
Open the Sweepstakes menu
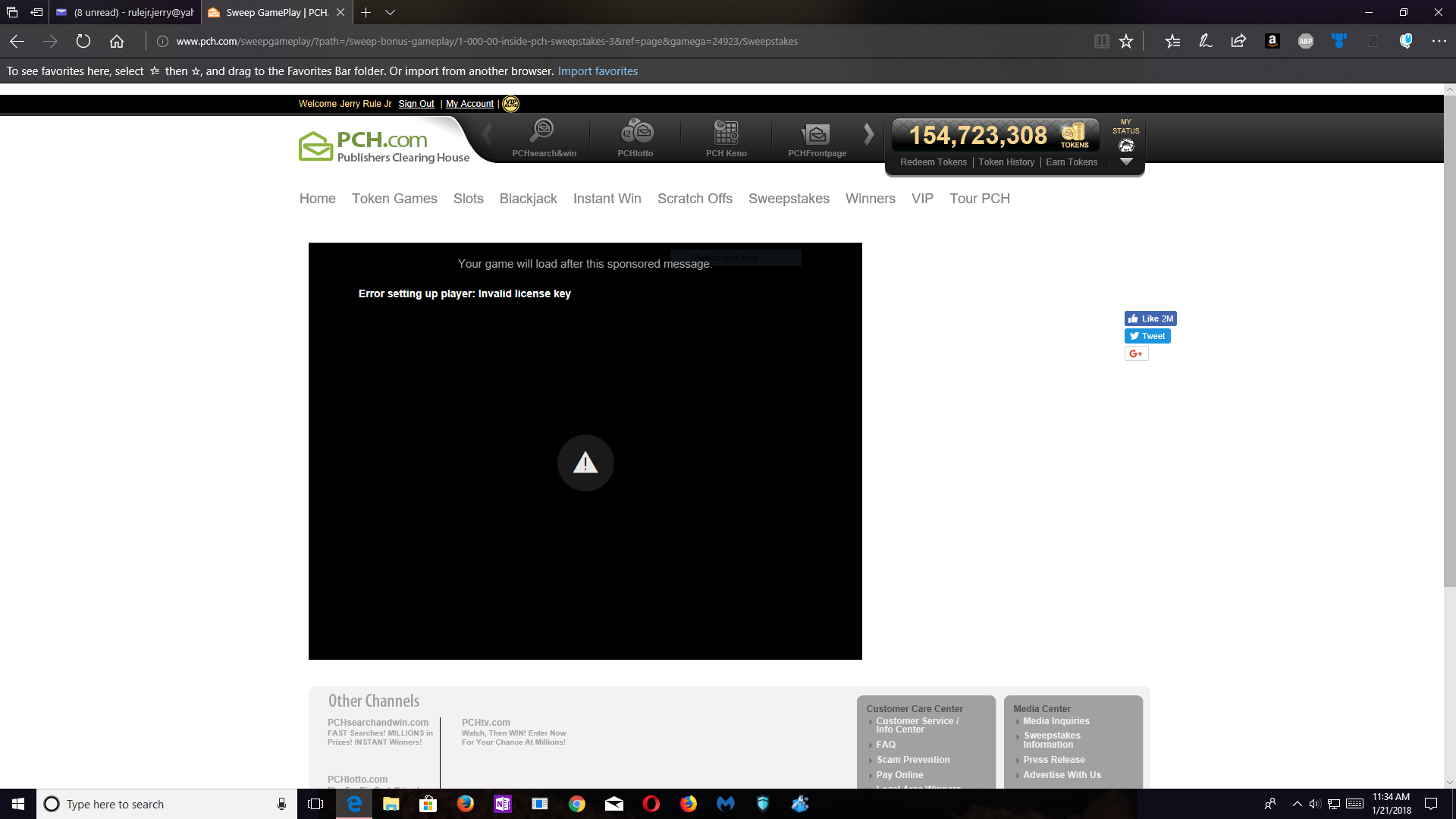click(x=789, y=199)
